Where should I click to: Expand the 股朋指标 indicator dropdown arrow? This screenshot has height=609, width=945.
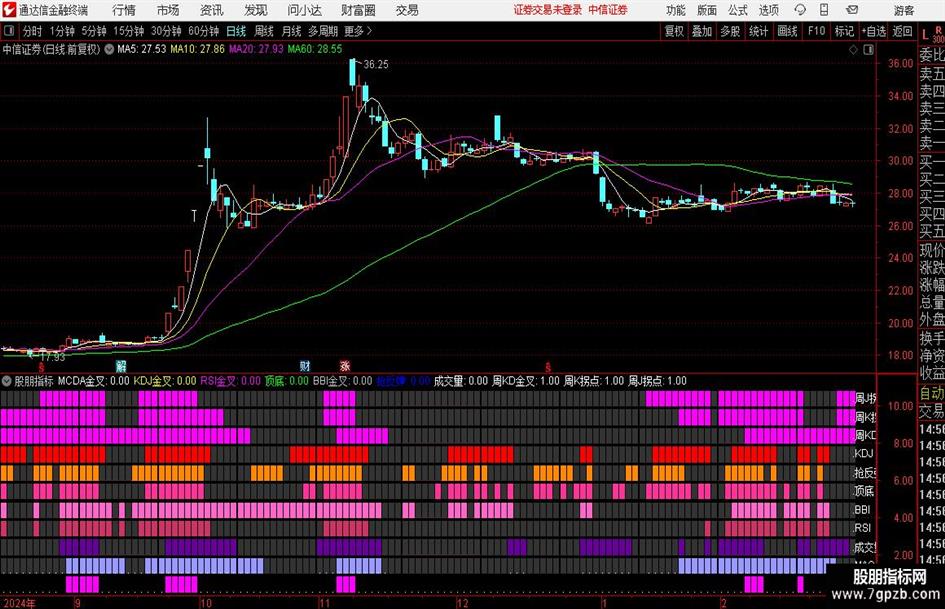7,381
